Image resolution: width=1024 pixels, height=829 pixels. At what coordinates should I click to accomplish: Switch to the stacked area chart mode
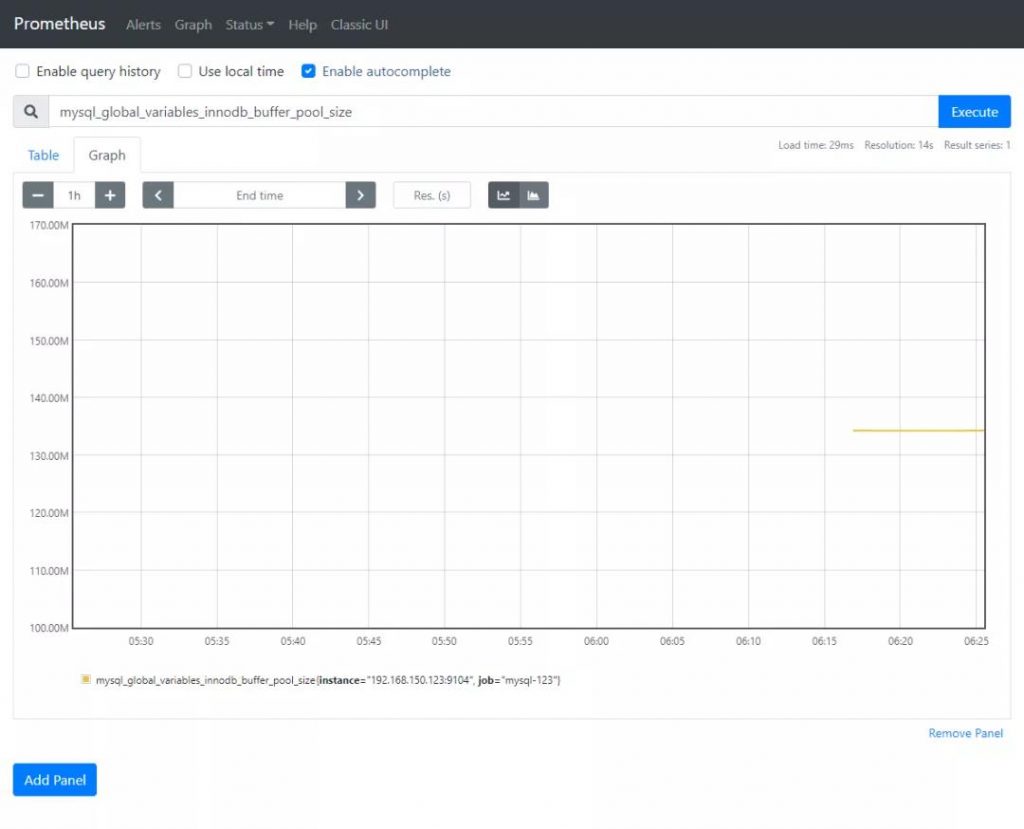click(534, 195)
